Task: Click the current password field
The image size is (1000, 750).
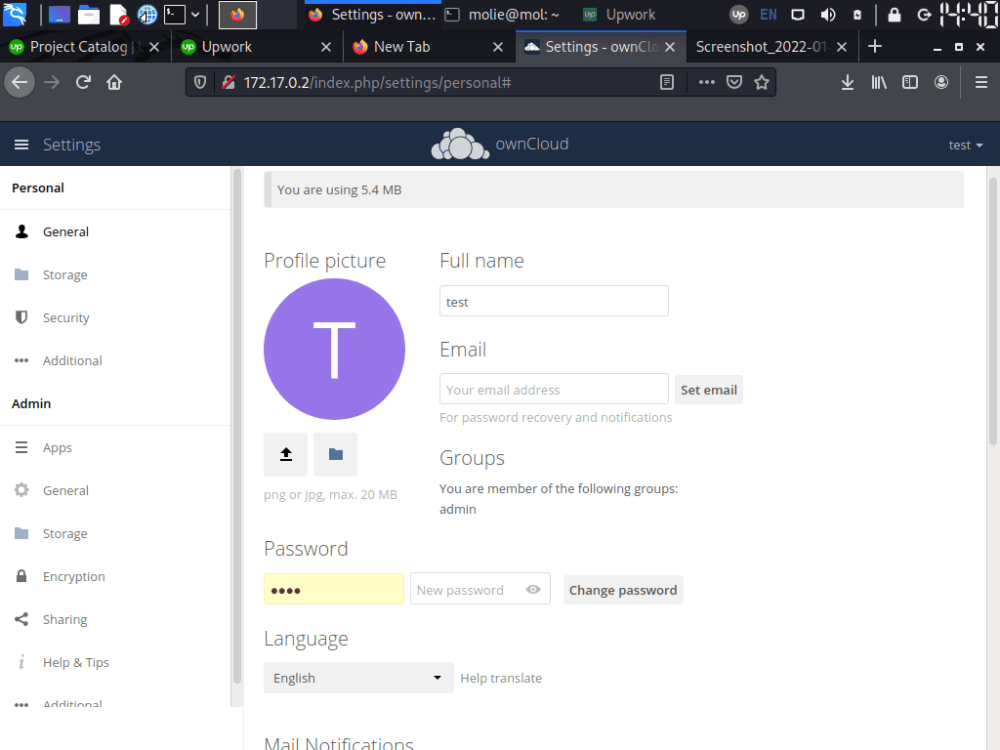Action: coord(334,589)
